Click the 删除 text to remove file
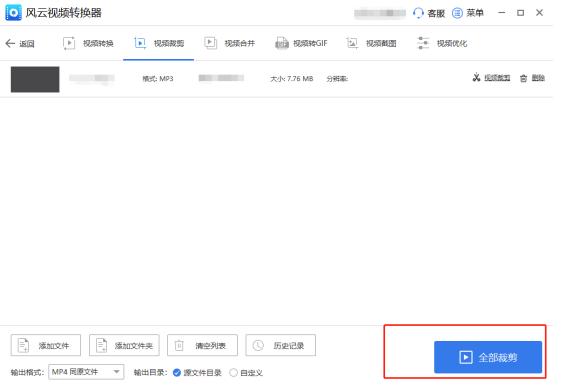This screenshot has height=389, width=565. click(x=538, y=78)
